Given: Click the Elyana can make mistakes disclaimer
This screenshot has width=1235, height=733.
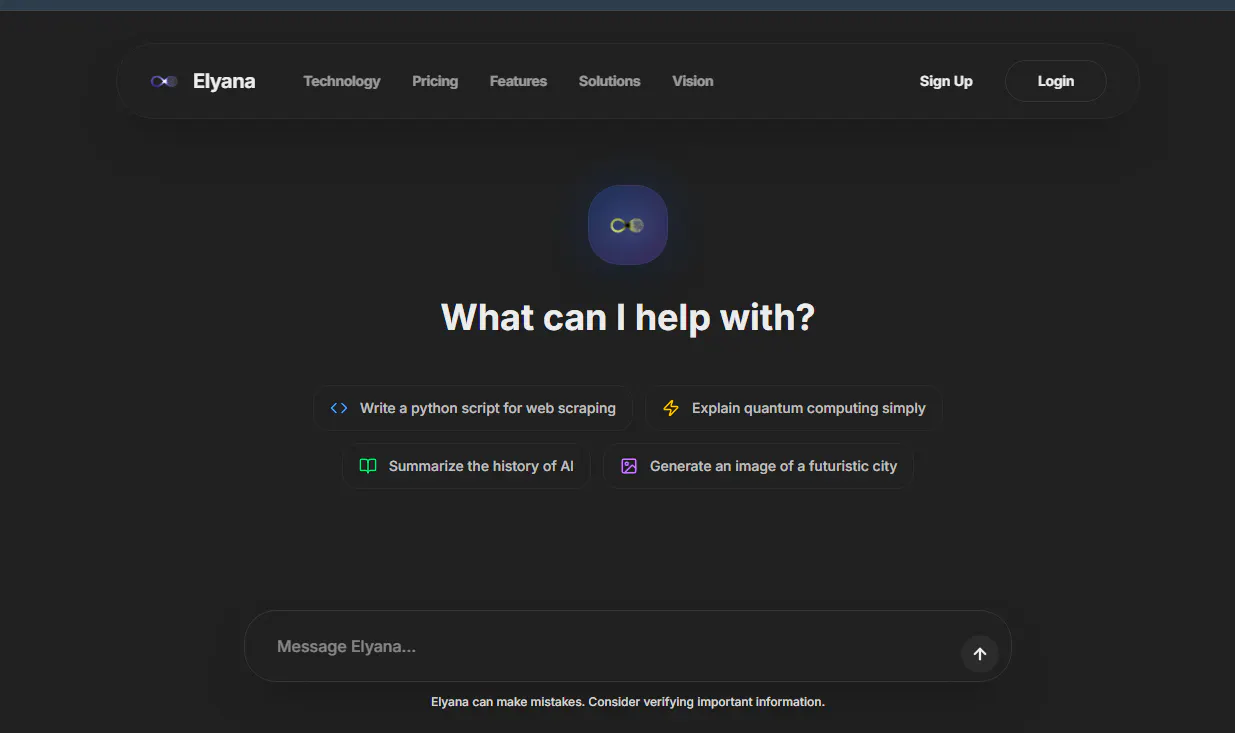Looking at the screenshot, I should (x=628, y=702).
